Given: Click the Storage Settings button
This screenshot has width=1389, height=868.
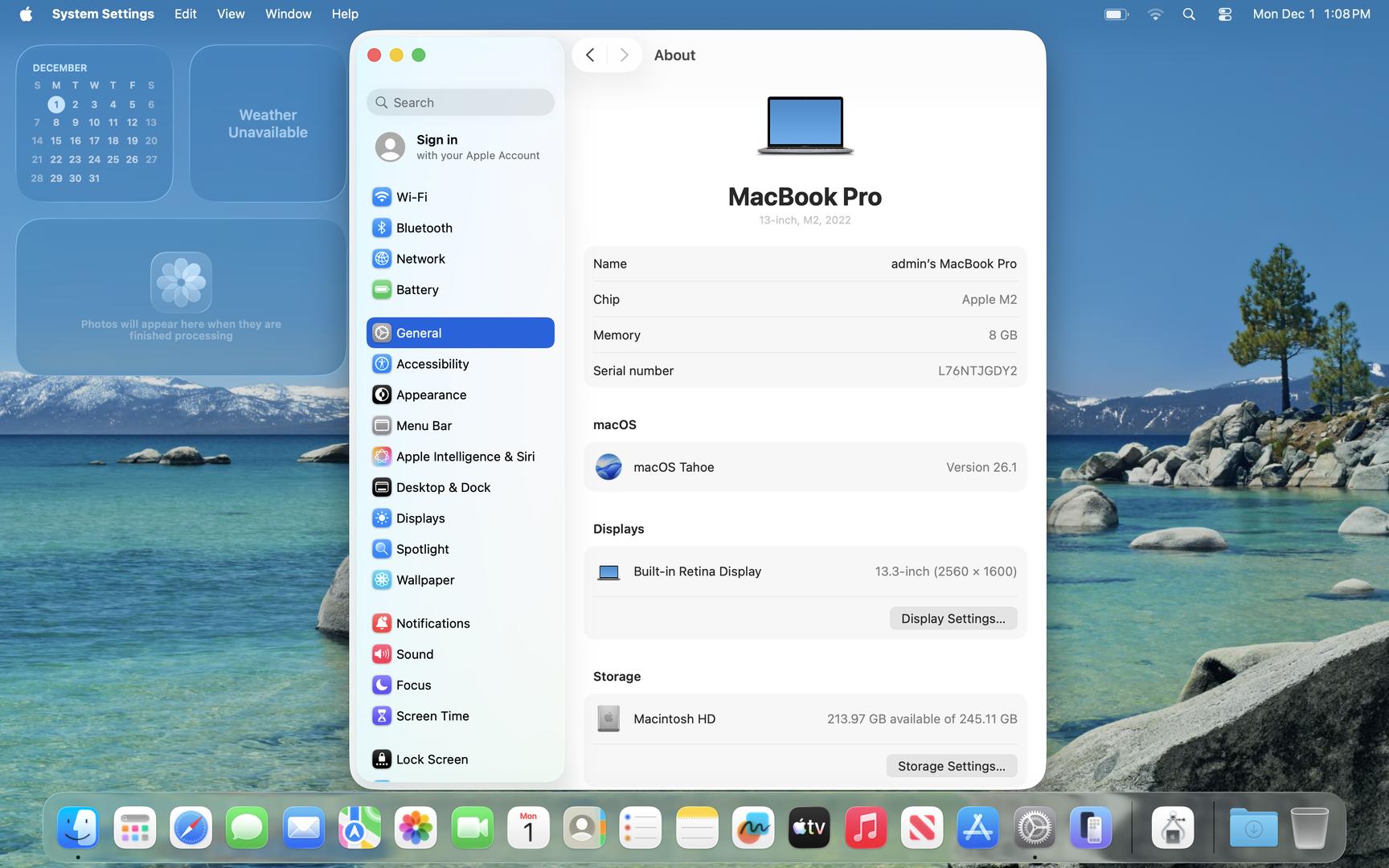Looking at the screenshot, I should point(951,767).
